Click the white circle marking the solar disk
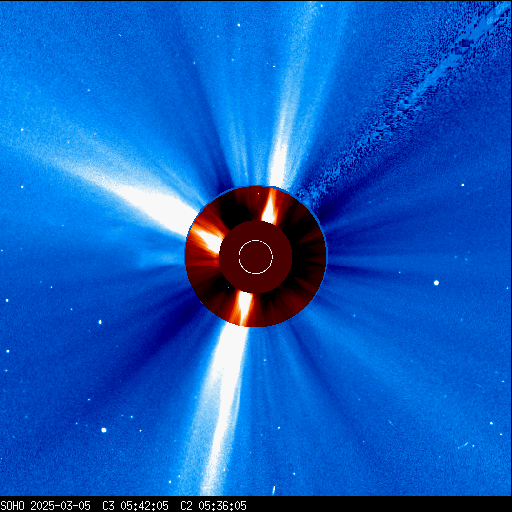The height and width of the screenshot is (512, 512). [x=256, y=257]
